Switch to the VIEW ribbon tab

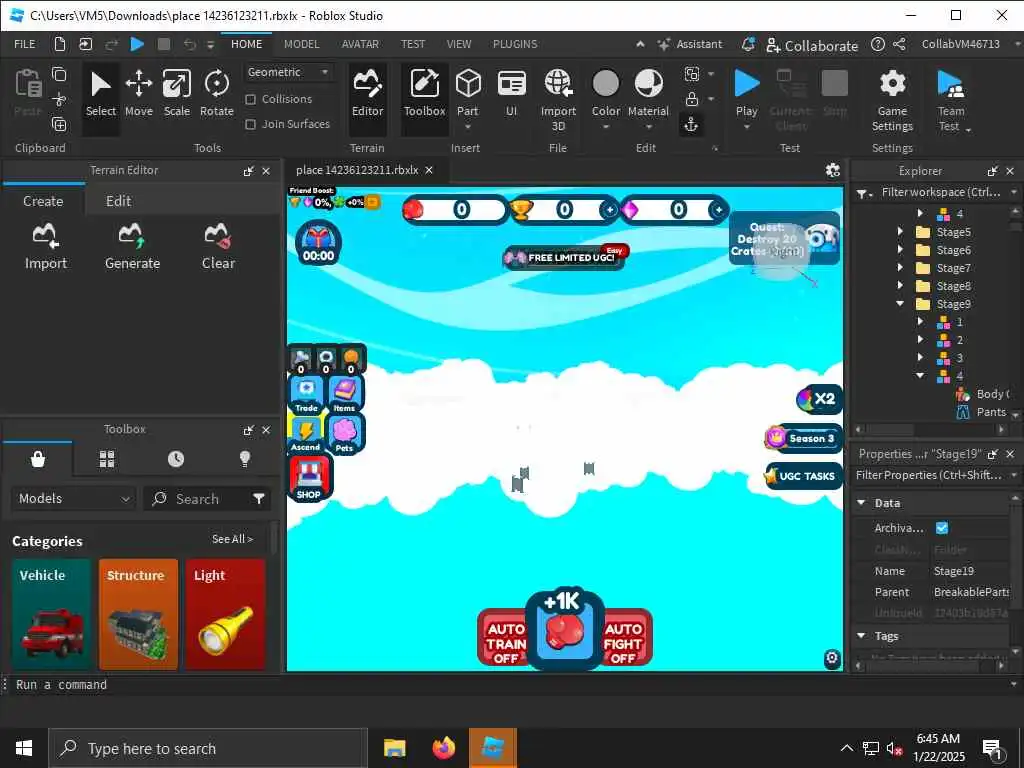pyautogui.click(x=458, y=44)
